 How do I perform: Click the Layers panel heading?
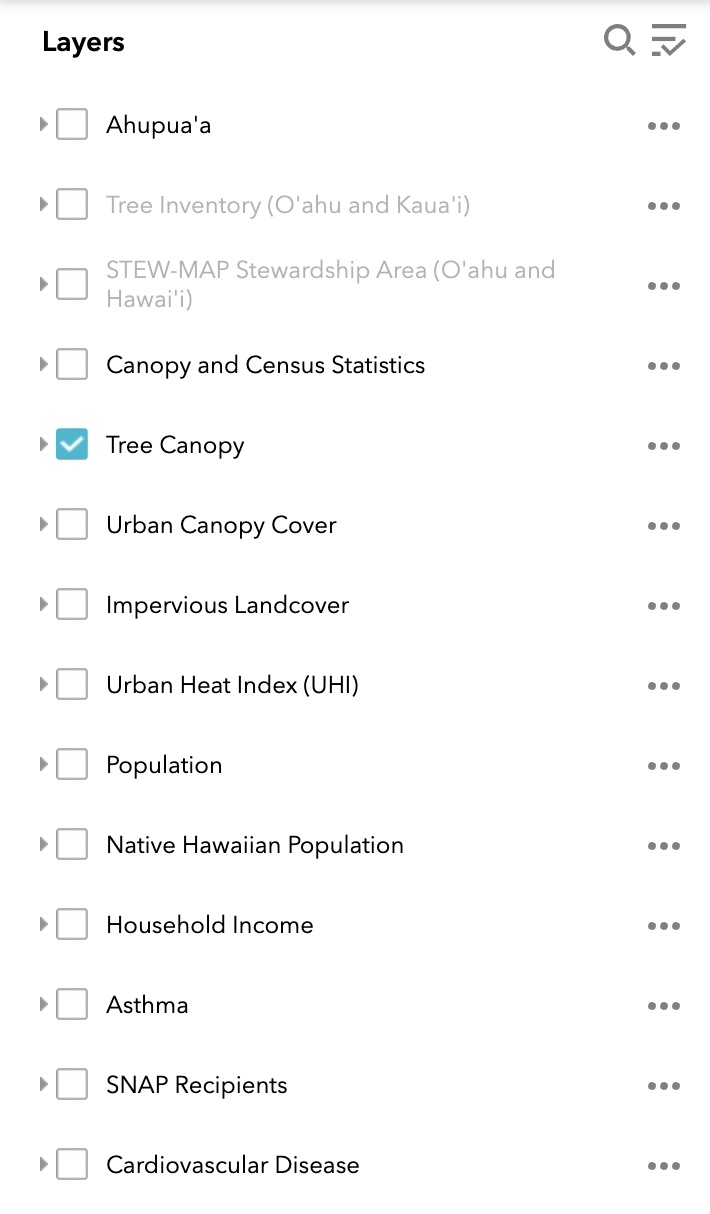click(x=83, y=42)
